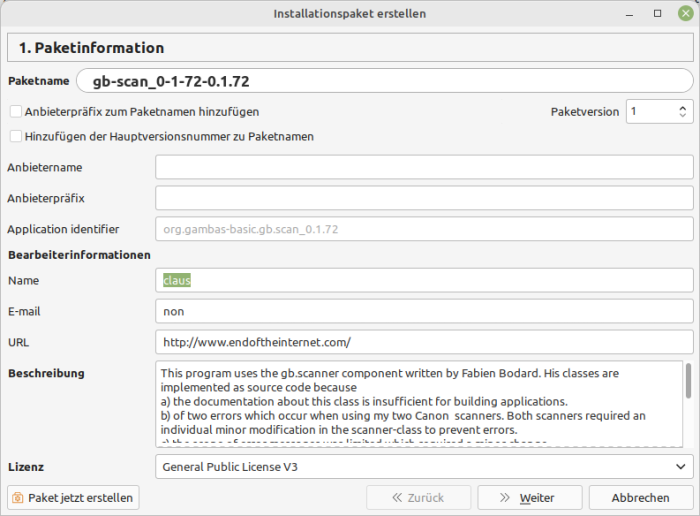Decrease the Paketversion spinner value
The image size is (700, 516).
coord(683,116)
